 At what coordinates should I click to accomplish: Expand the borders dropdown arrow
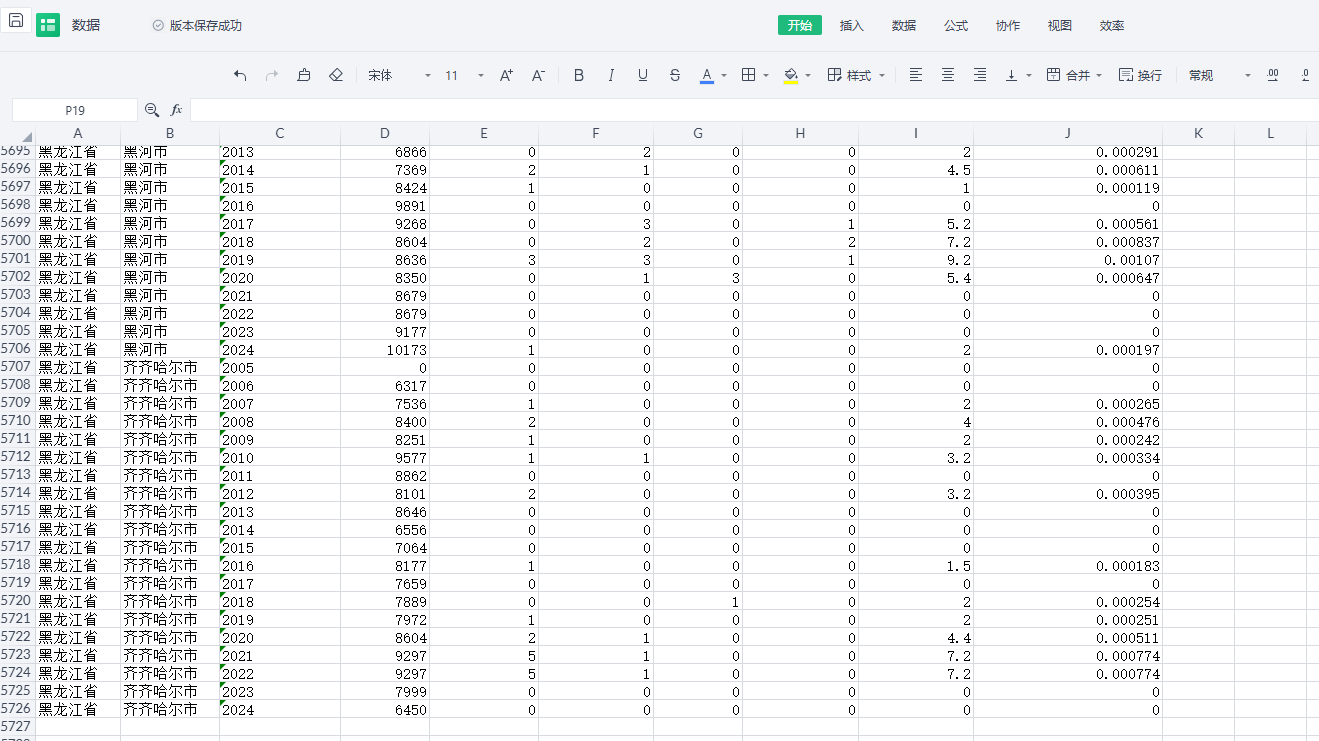pyautogui.click(x=766, y=75)
